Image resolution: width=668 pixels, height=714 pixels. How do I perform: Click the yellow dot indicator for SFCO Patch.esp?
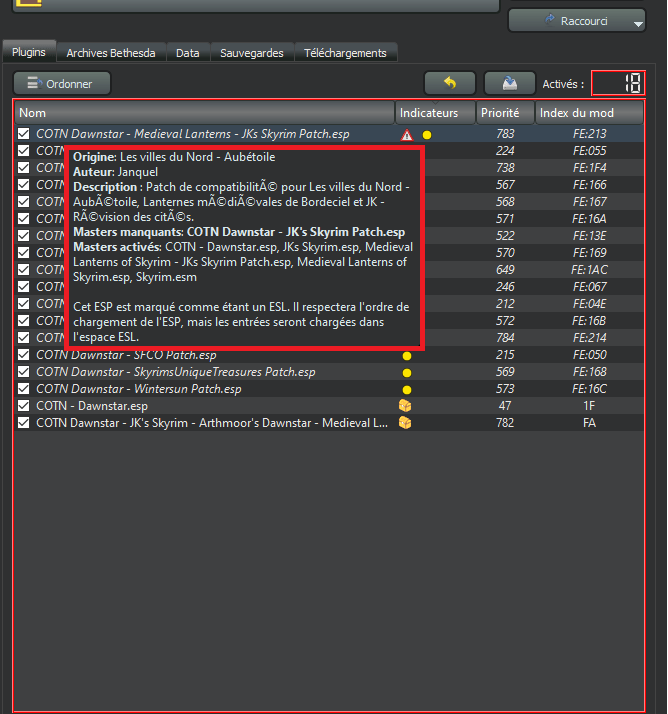[x=407, y=356]
